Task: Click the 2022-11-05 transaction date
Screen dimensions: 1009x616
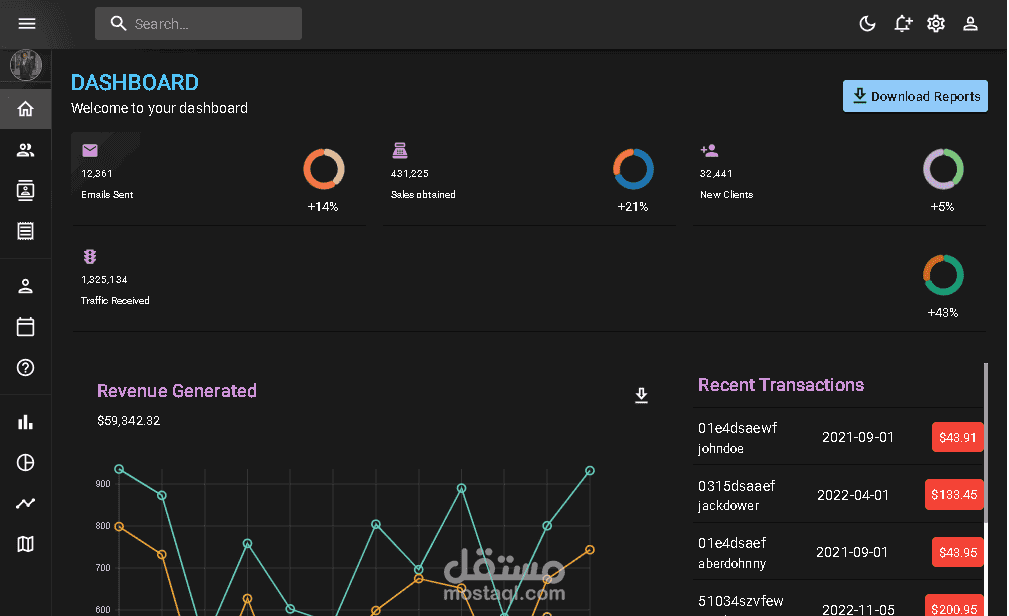Action: (858, 609)
